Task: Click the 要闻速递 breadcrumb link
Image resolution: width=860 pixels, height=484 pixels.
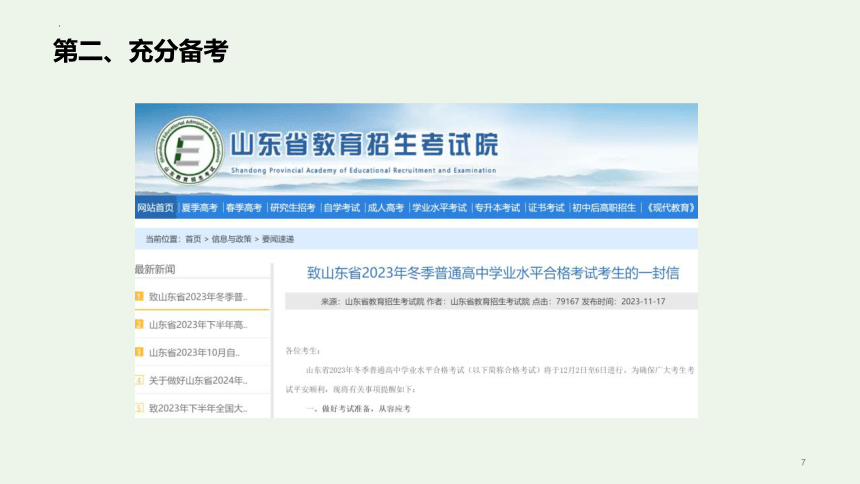Action: pyautogui.click(x=278, y=239)
